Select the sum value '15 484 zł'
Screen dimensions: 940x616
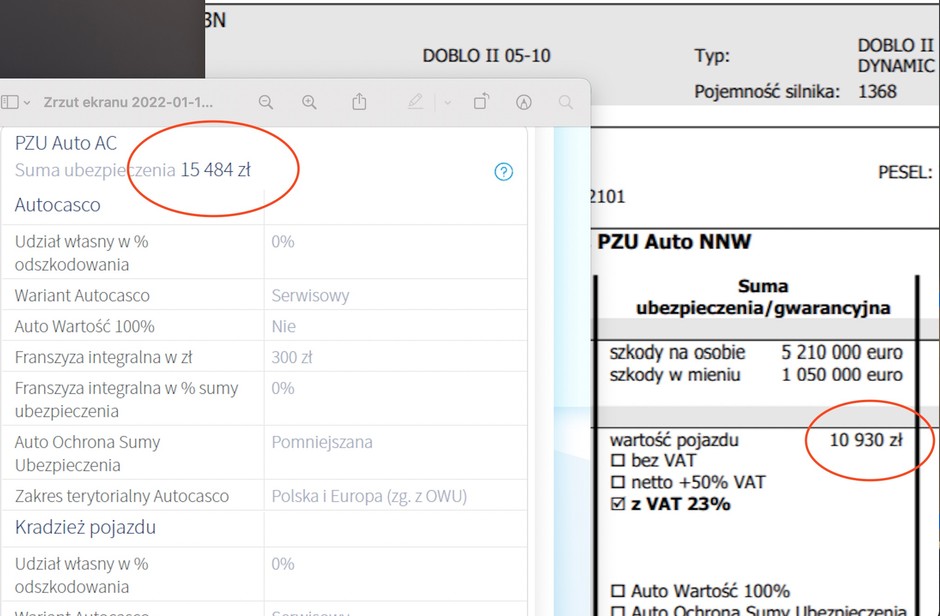pyautogui.click(x=216, y=170)
